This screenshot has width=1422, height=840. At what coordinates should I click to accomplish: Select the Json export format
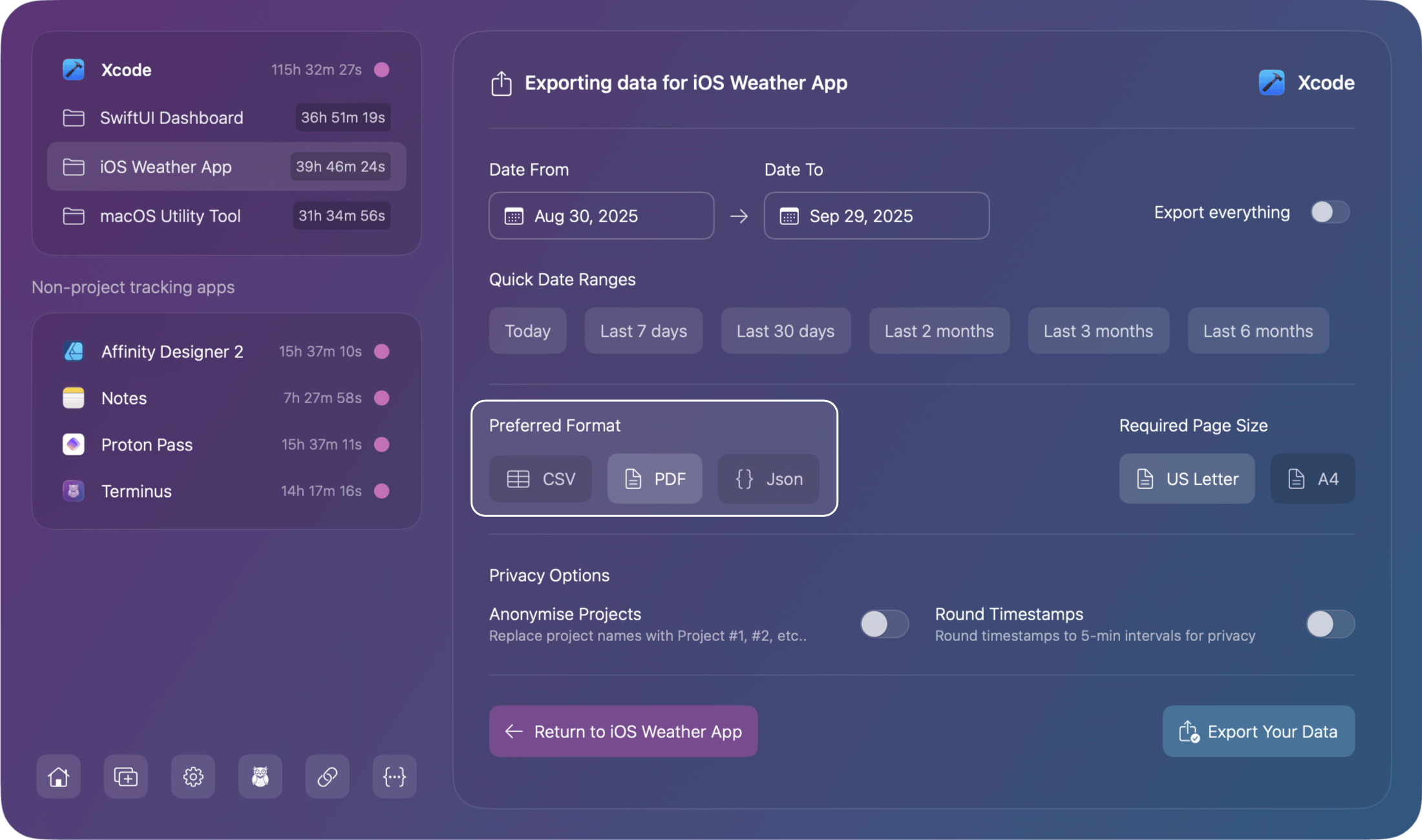click(768, 479)
